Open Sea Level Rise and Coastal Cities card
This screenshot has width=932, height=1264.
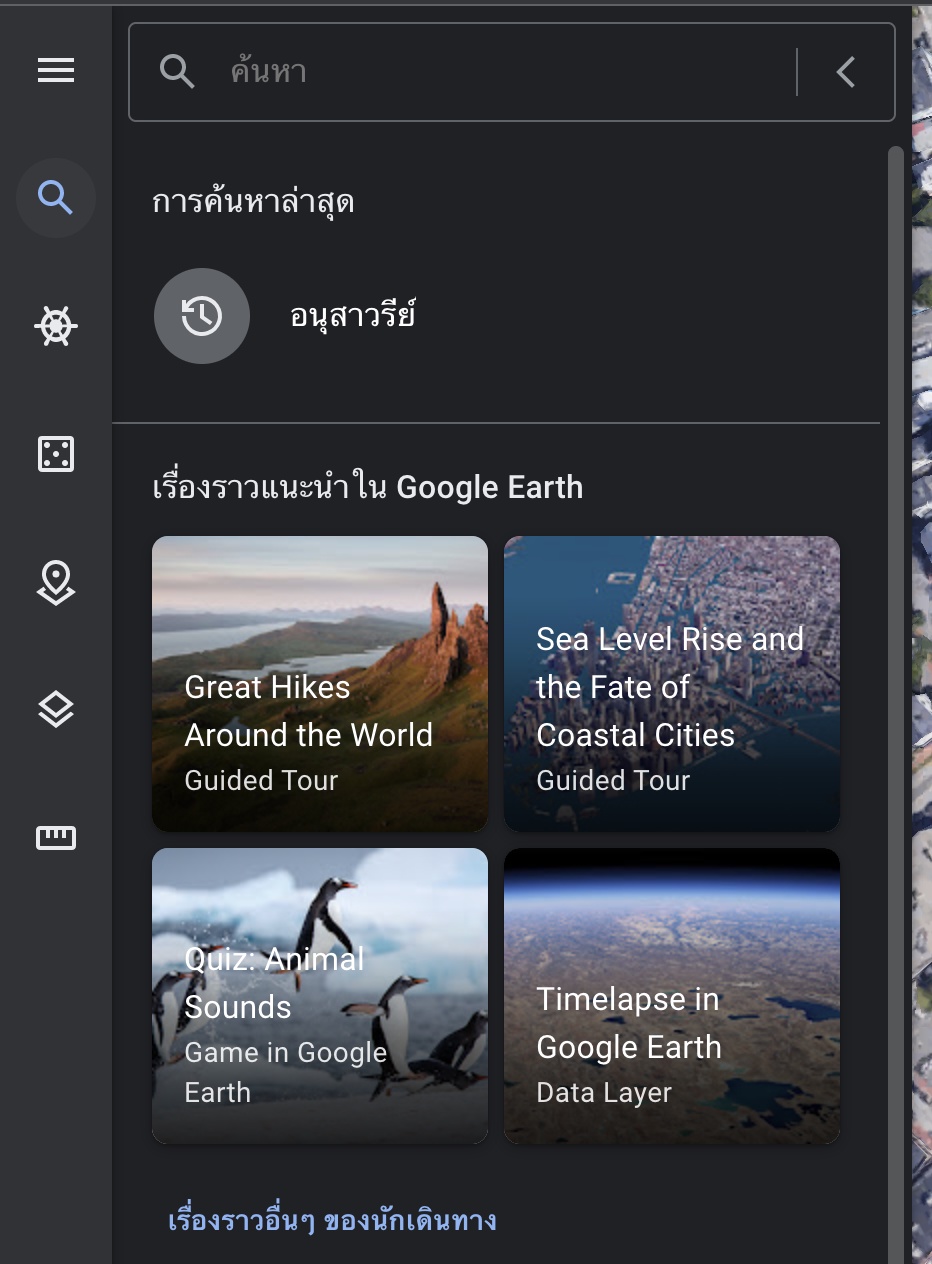tap(672, 684)
